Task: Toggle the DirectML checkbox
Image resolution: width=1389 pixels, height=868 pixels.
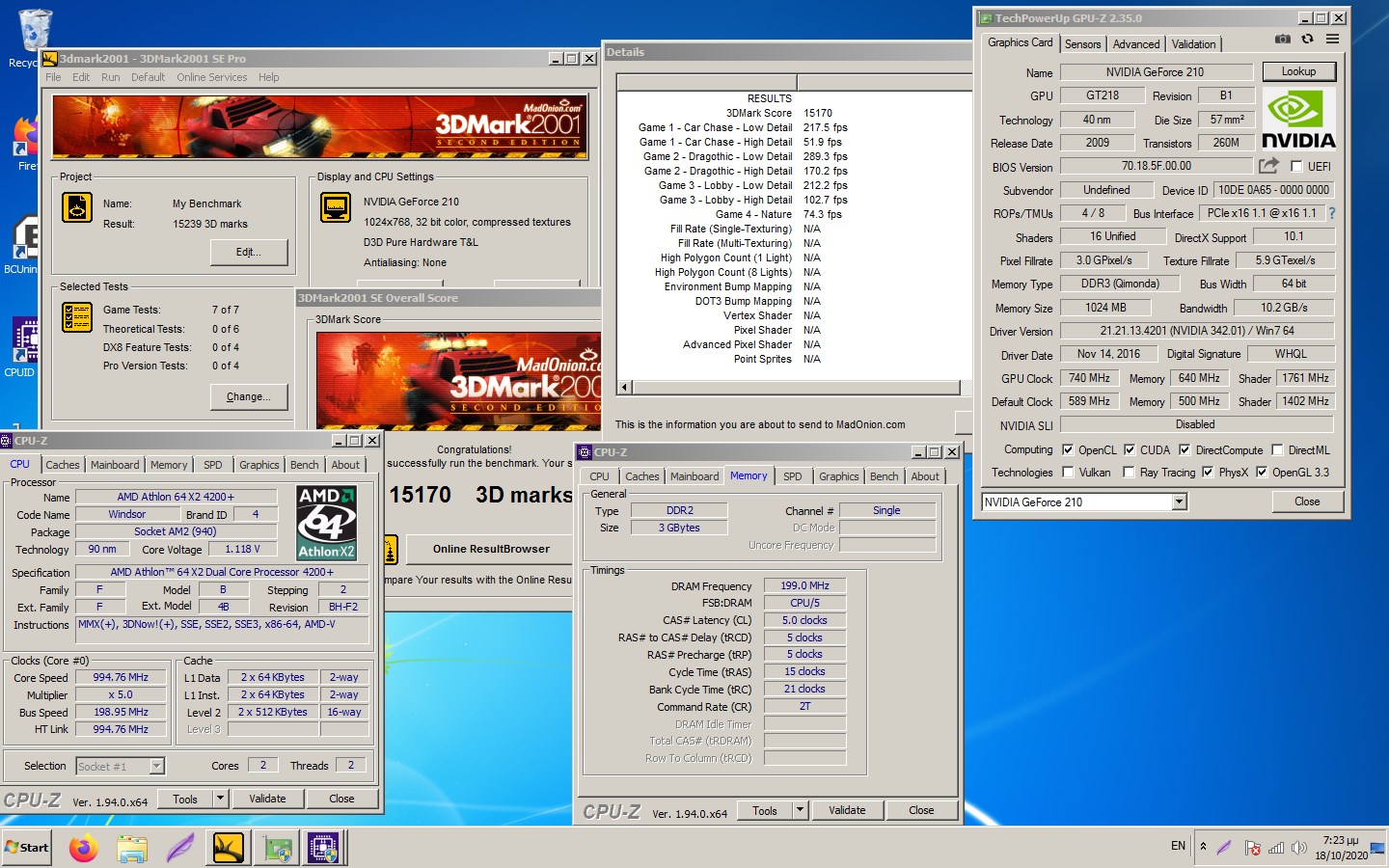Action: (x=1277, y=449)
